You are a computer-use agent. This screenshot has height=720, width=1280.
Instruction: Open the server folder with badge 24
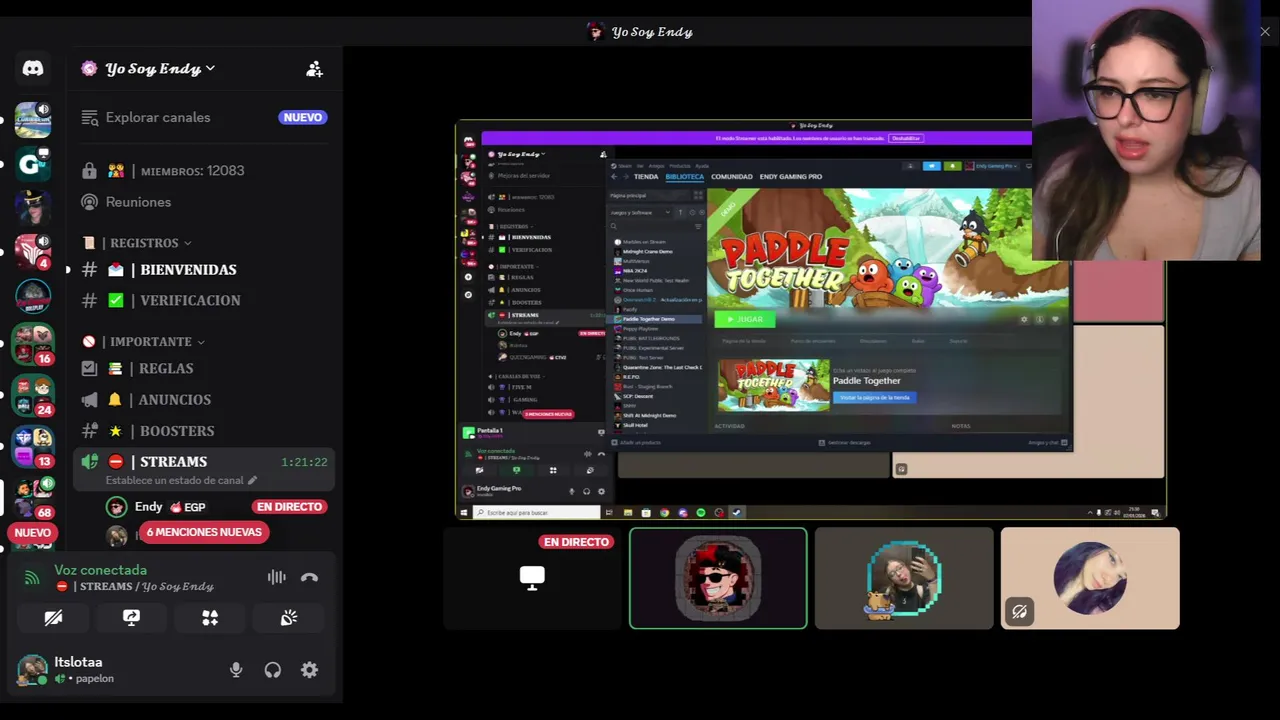[x=32, y=395]
